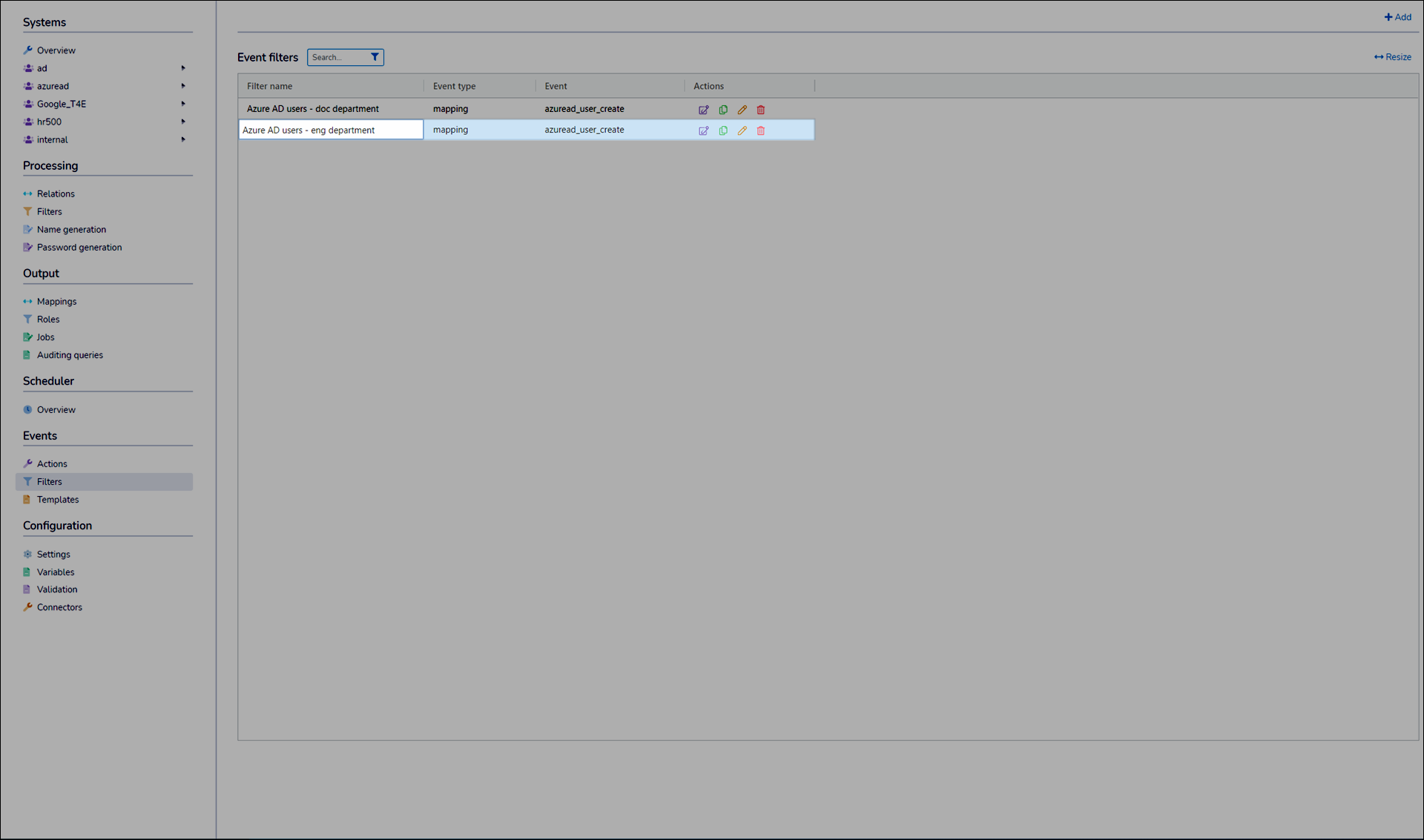The image size is (1424, 840).
Task: Expand the internal system arrow
Action: pyautogui.click(x=183, y=139)
